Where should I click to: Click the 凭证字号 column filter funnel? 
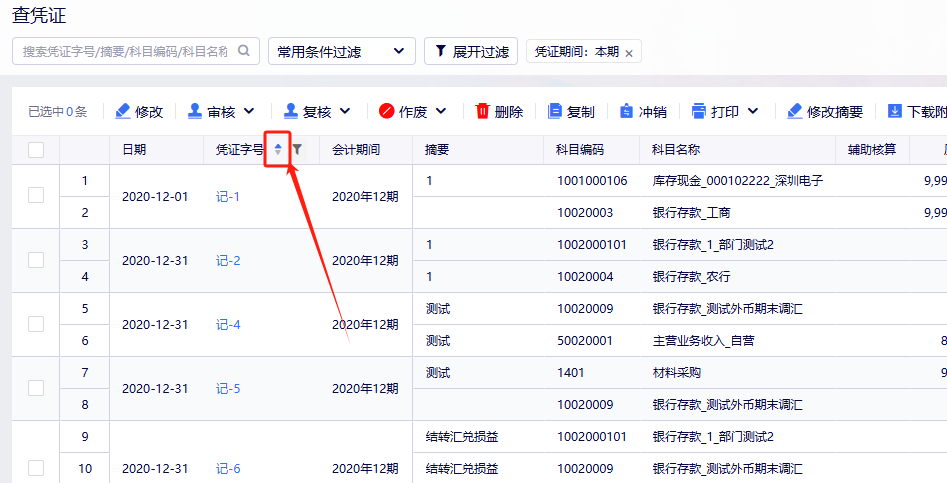(297, 150)
